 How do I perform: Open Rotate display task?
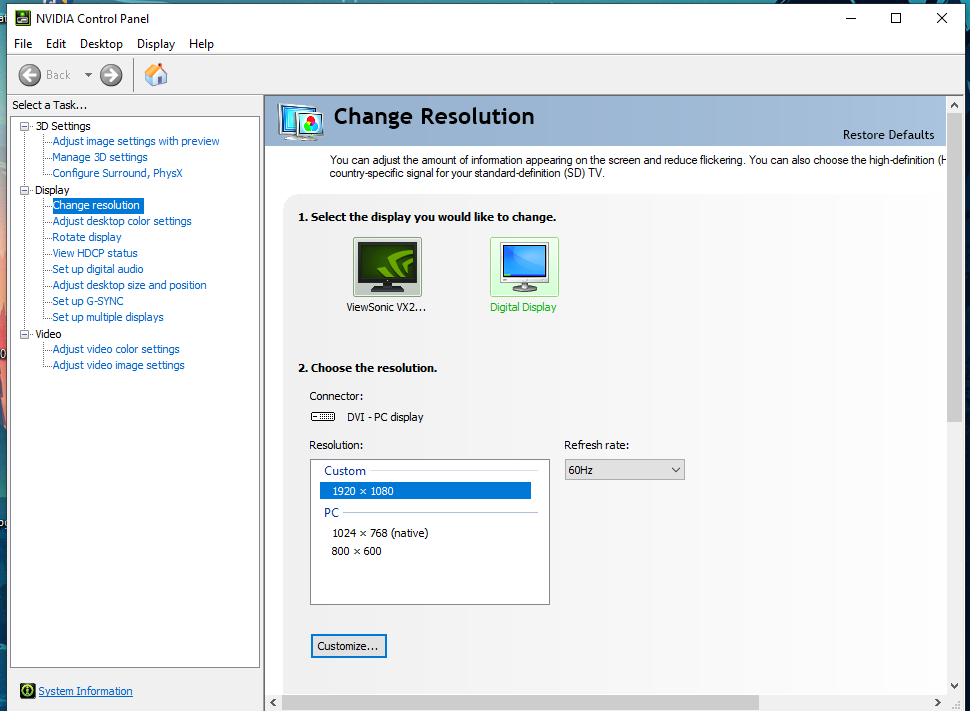pyautogui.click(x=87, y=237)
